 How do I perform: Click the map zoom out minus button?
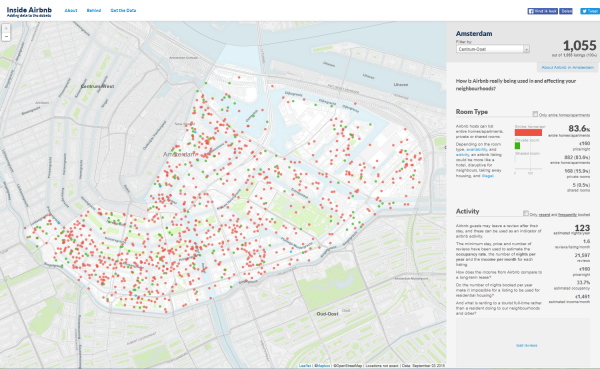click(6, 37)
